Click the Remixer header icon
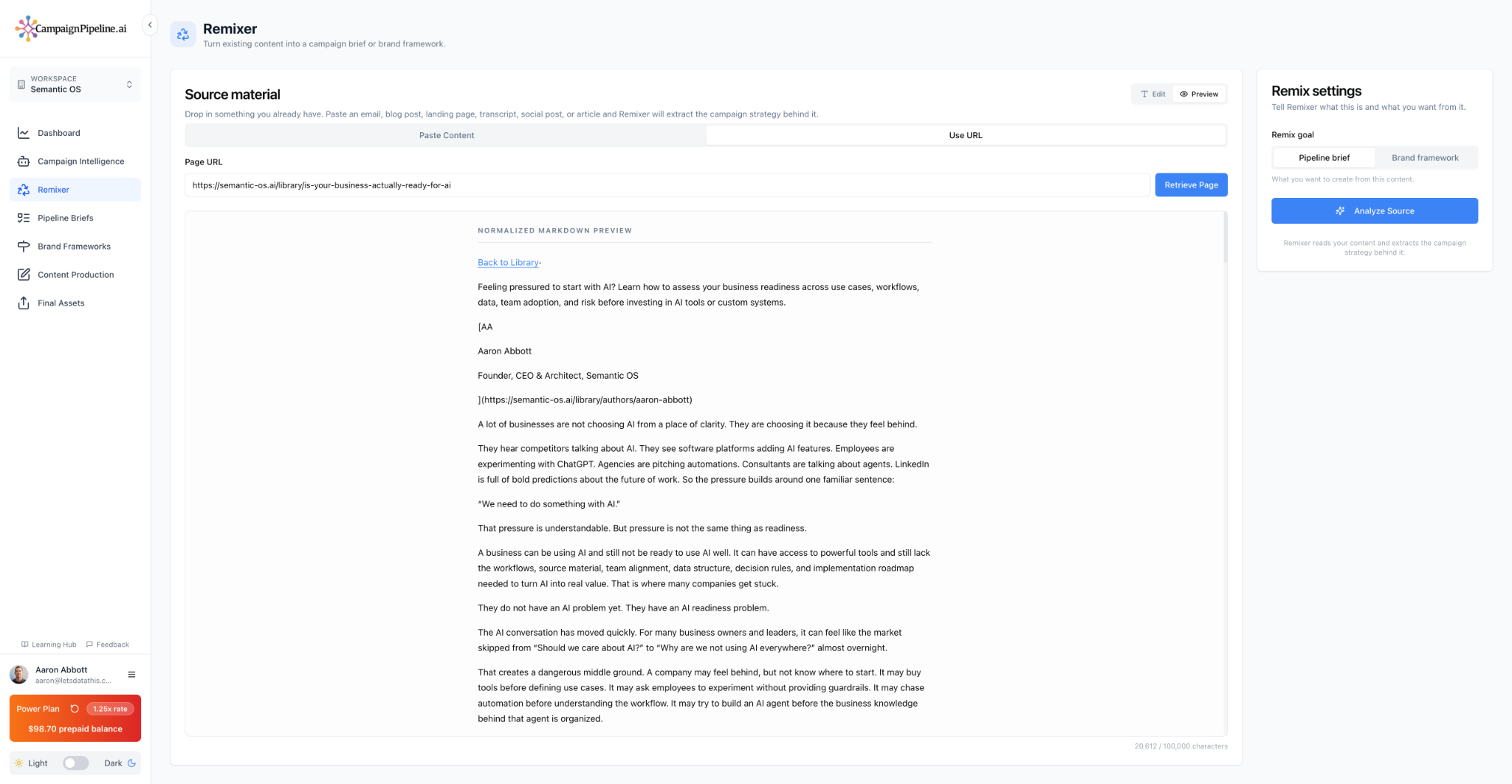Image resolution: width=1512 pixels, height=784 pixels. point(183,34)
